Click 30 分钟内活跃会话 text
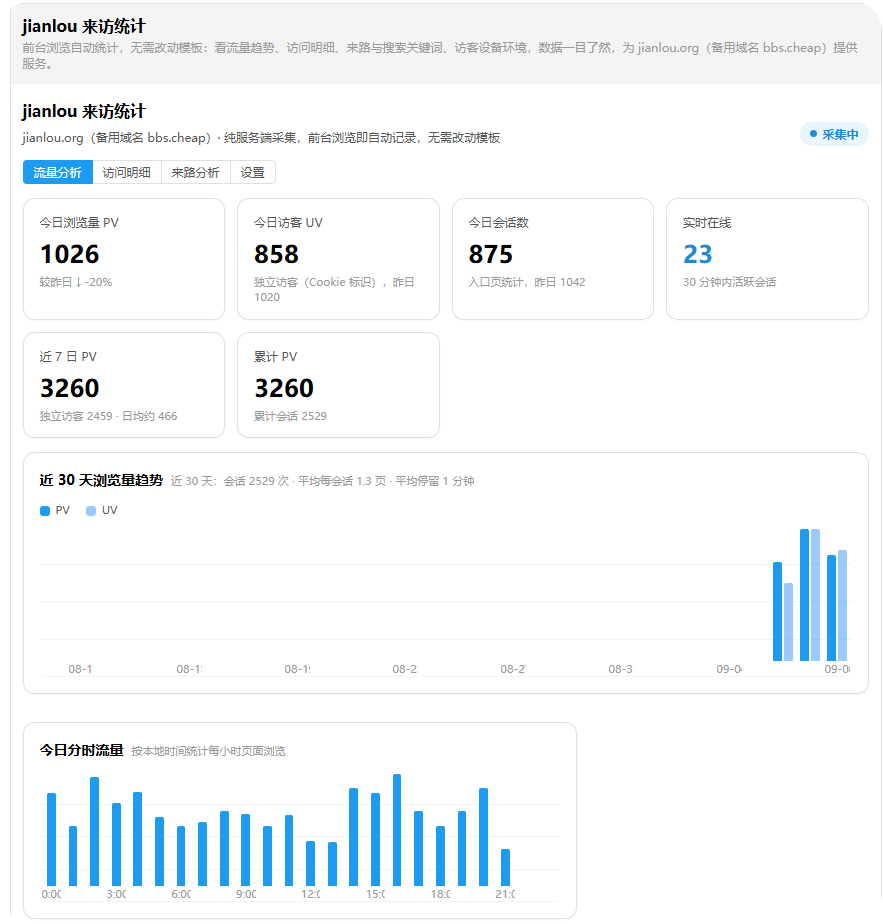 coord(730,282)
